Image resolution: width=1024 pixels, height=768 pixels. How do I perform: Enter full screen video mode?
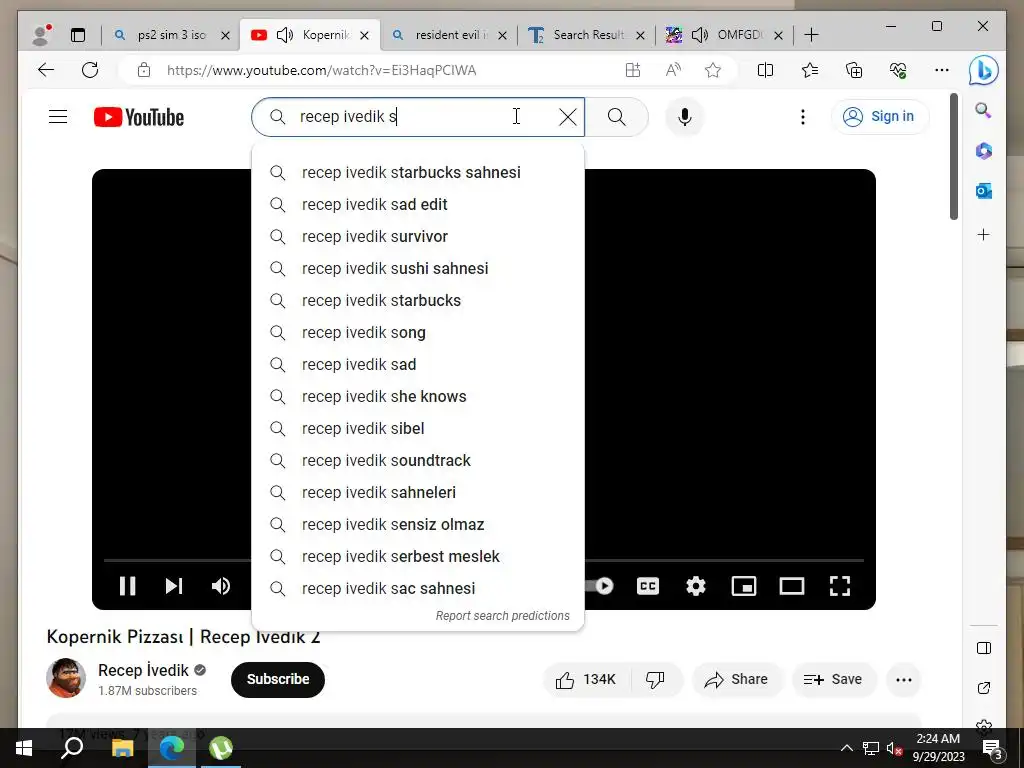[x=840, y=586]
